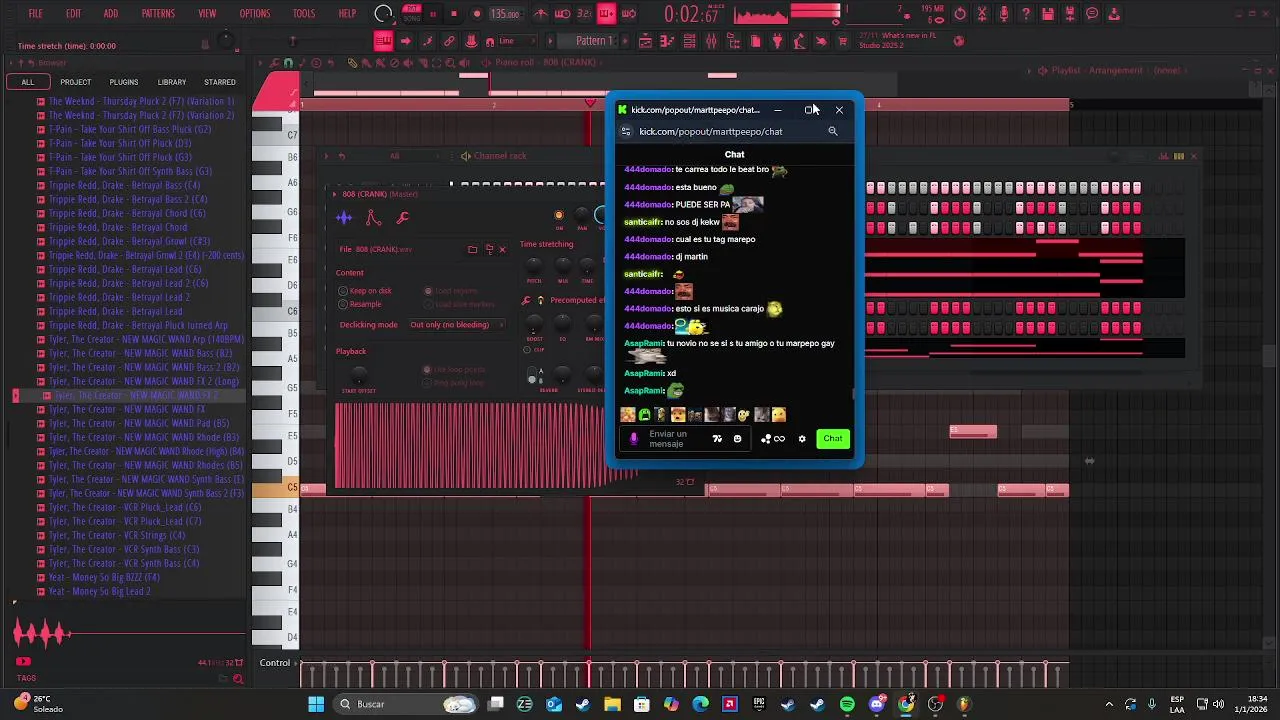This screenshot has width=1280, height=720.
Task: Click the START OFFSET knob
Action: (x=358, y=375)
